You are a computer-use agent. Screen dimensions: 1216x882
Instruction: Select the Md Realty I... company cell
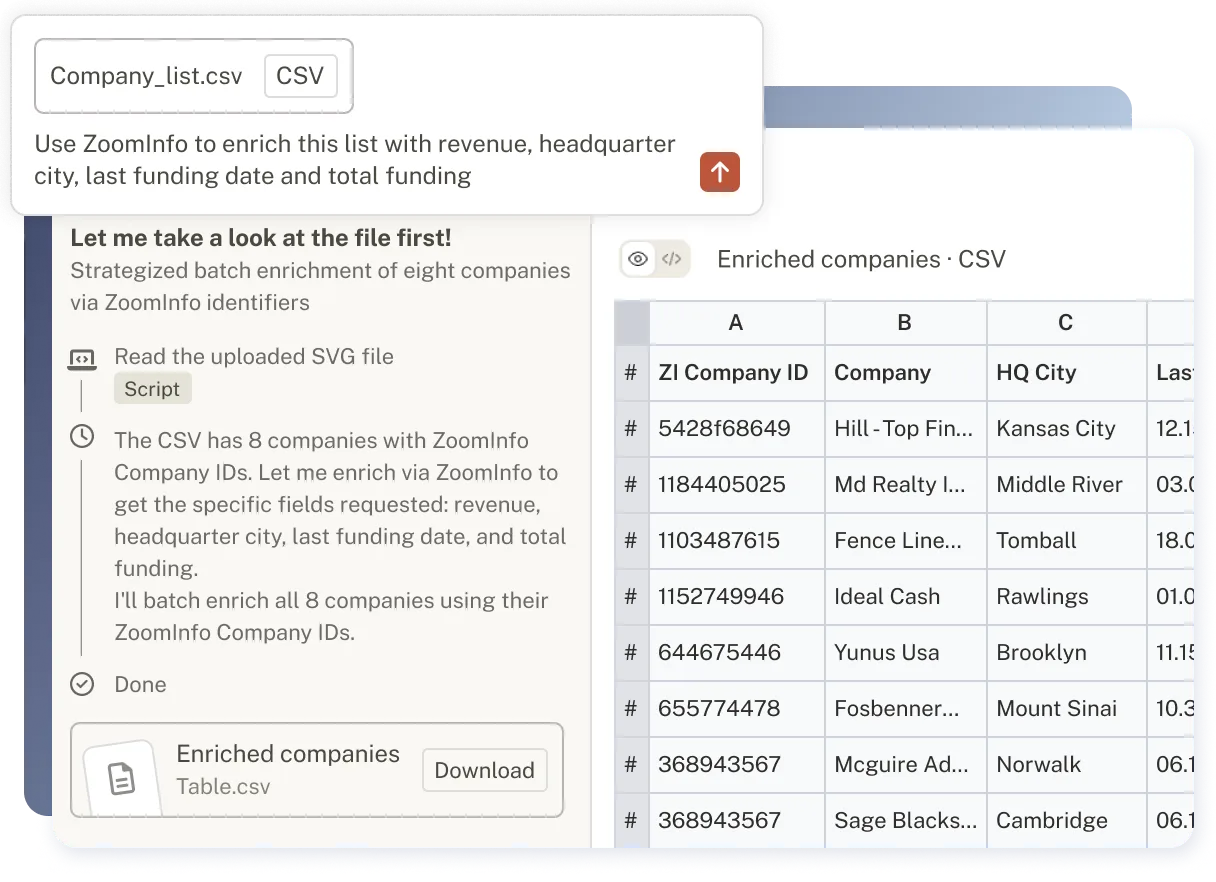905,485
